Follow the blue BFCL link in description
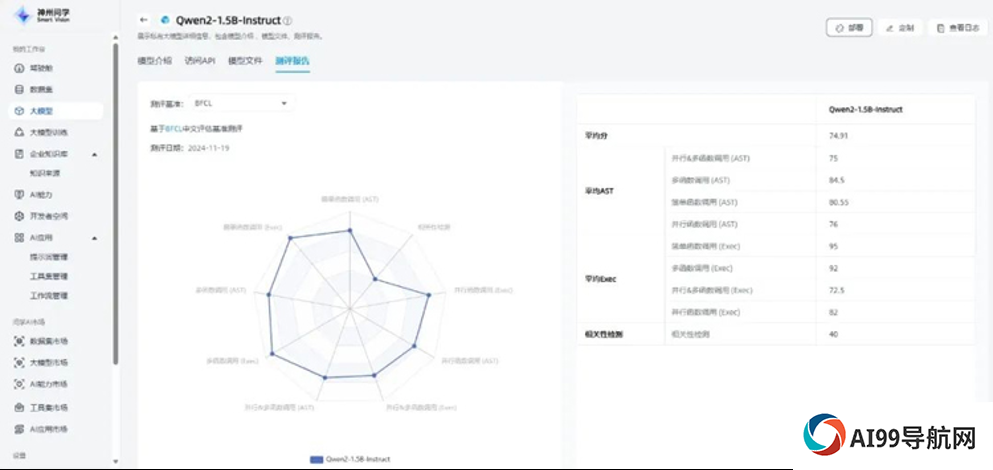 [x=174, y=129]
